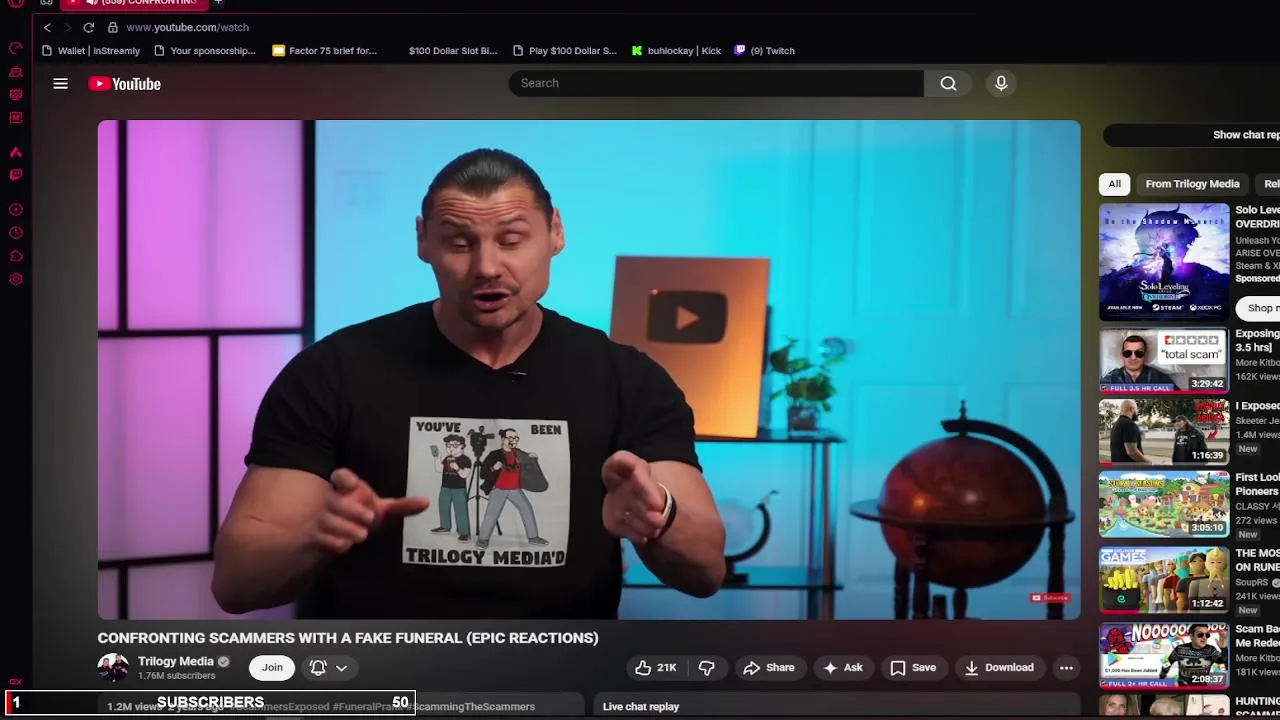Click the 'M' icon in the browser sidebar
This screenshot has width=1280, height=720.
pos(16,117)
